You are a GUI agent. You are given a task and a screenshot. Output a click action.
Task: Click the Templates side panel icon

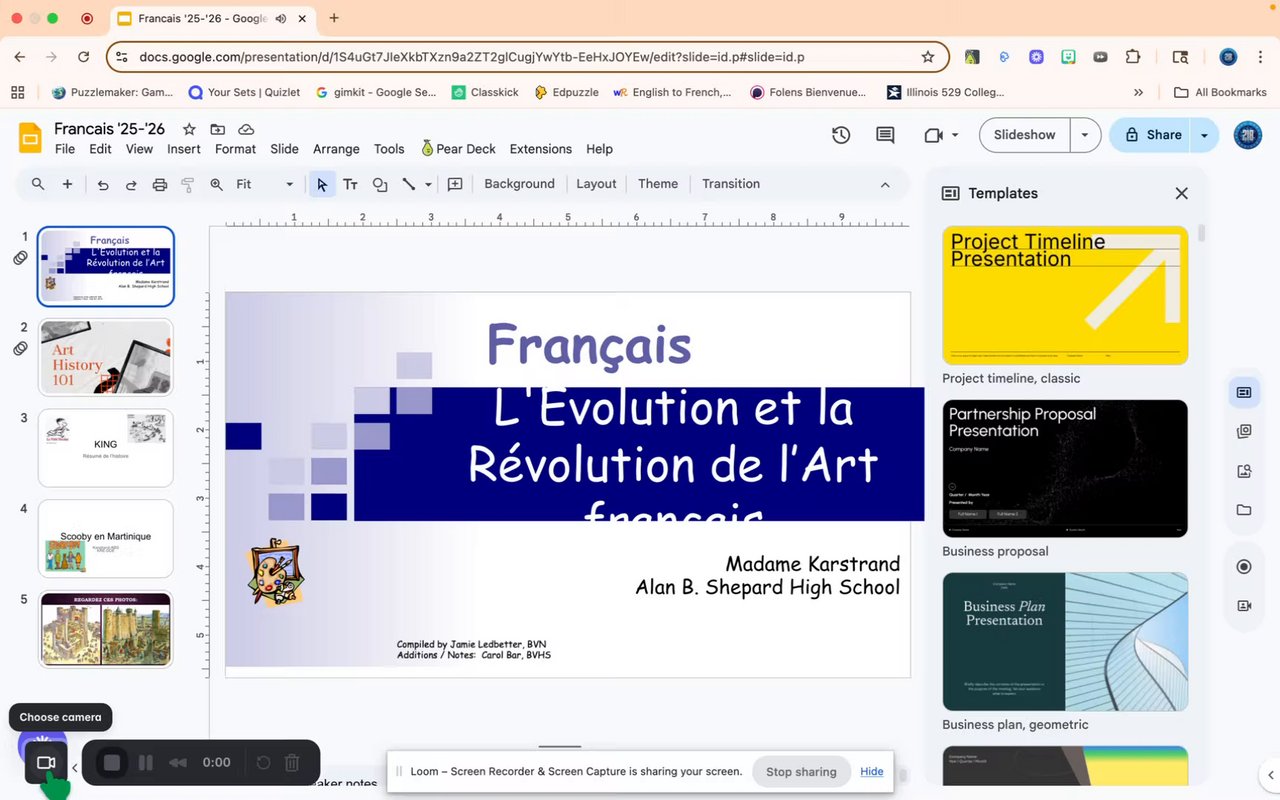coord(1244,393)
